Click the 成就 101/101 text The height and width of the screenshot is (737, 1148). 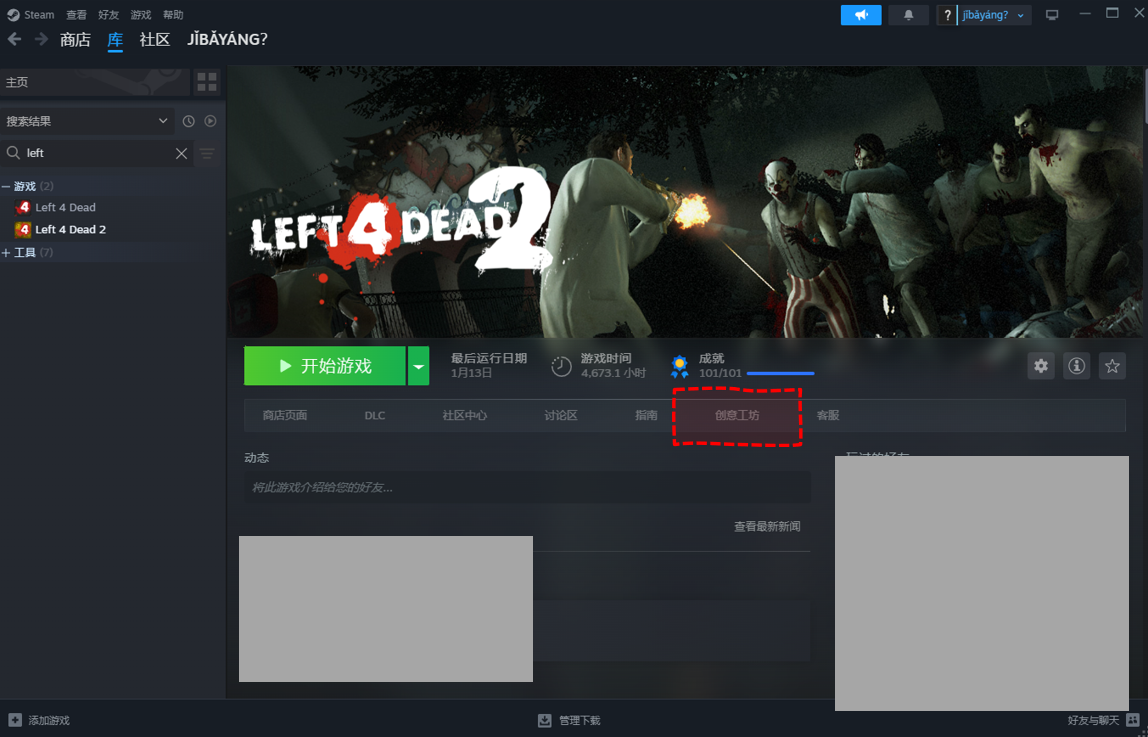[720, 365]
